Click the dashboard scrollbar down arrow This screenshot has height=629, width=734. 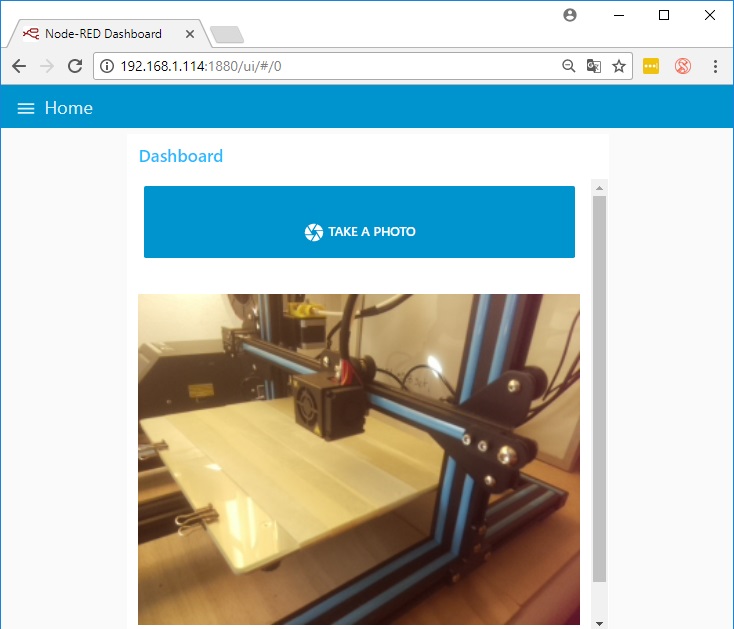click(x=599, y=622)
